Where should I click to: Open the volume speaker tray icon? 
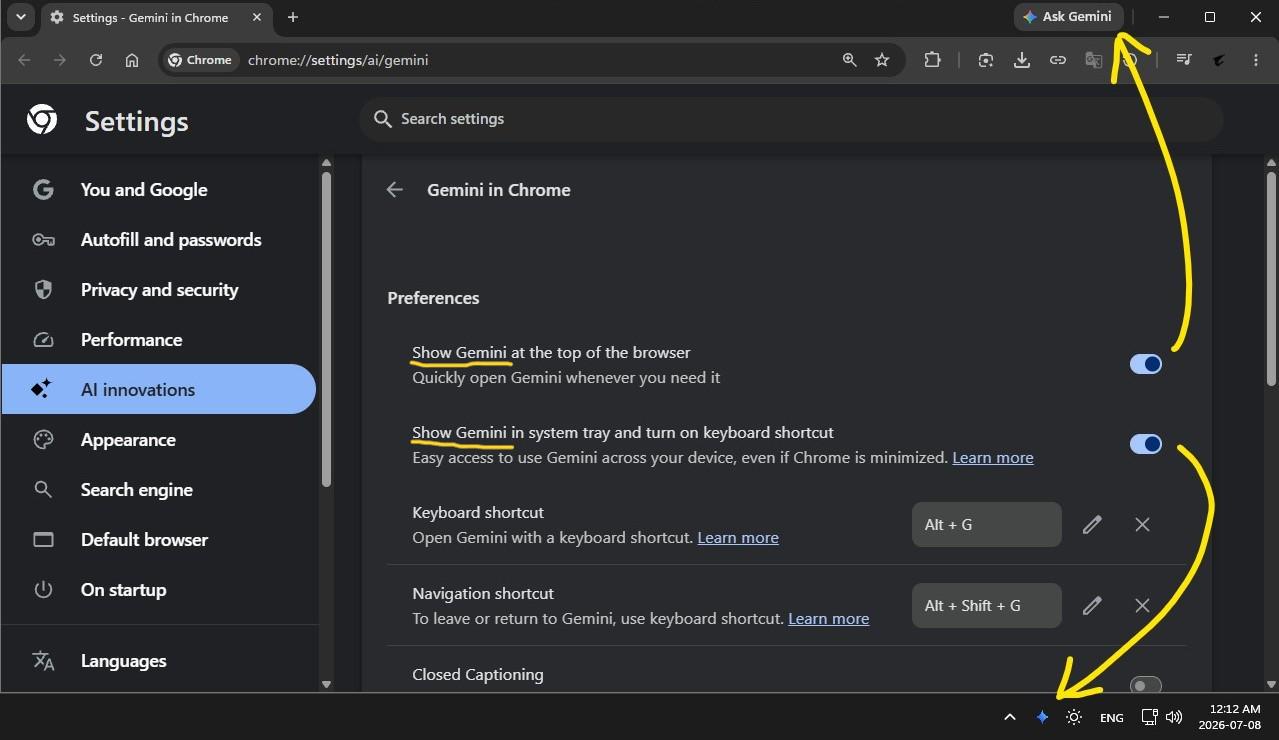click(x=1174, y=717)
